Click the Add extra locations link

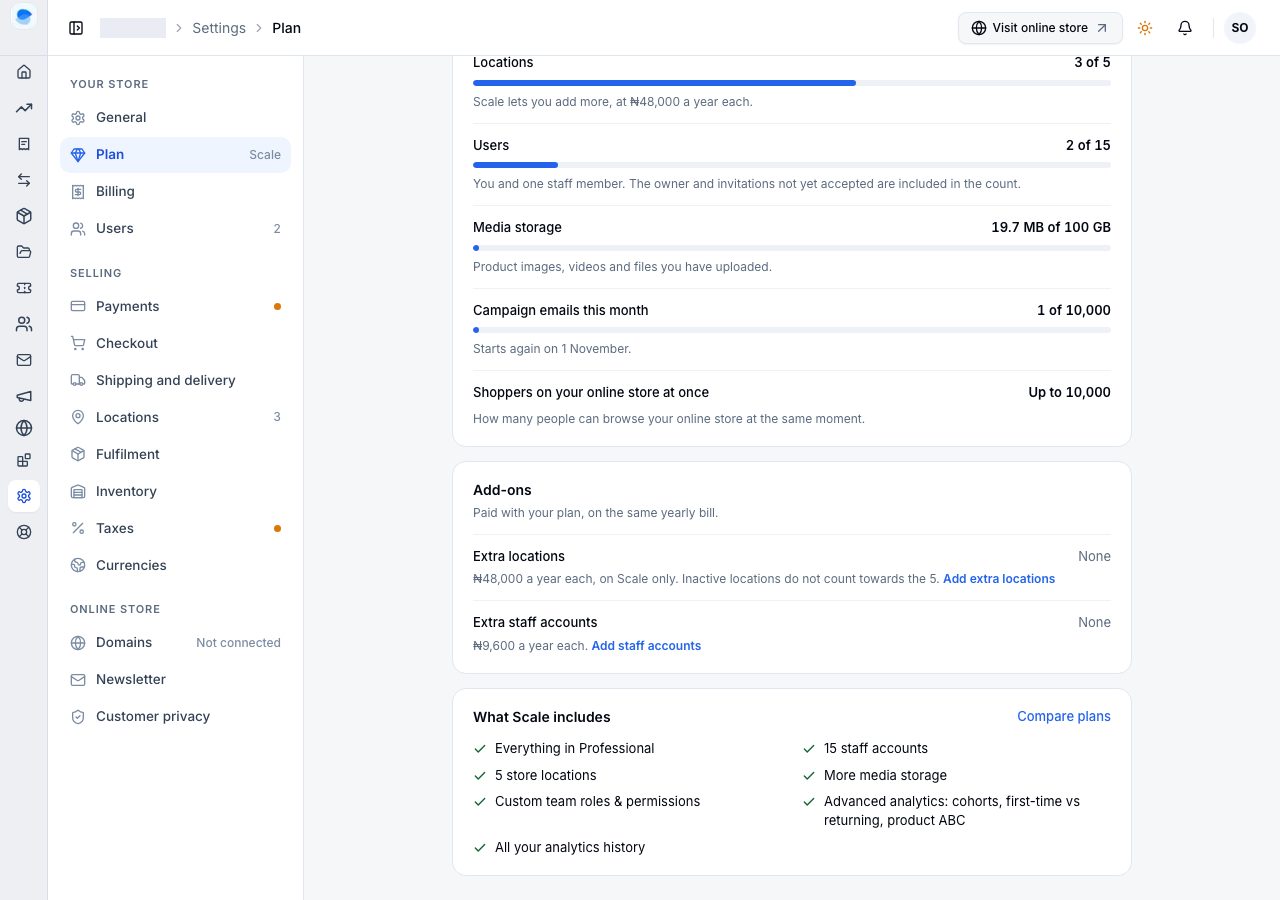999,579
